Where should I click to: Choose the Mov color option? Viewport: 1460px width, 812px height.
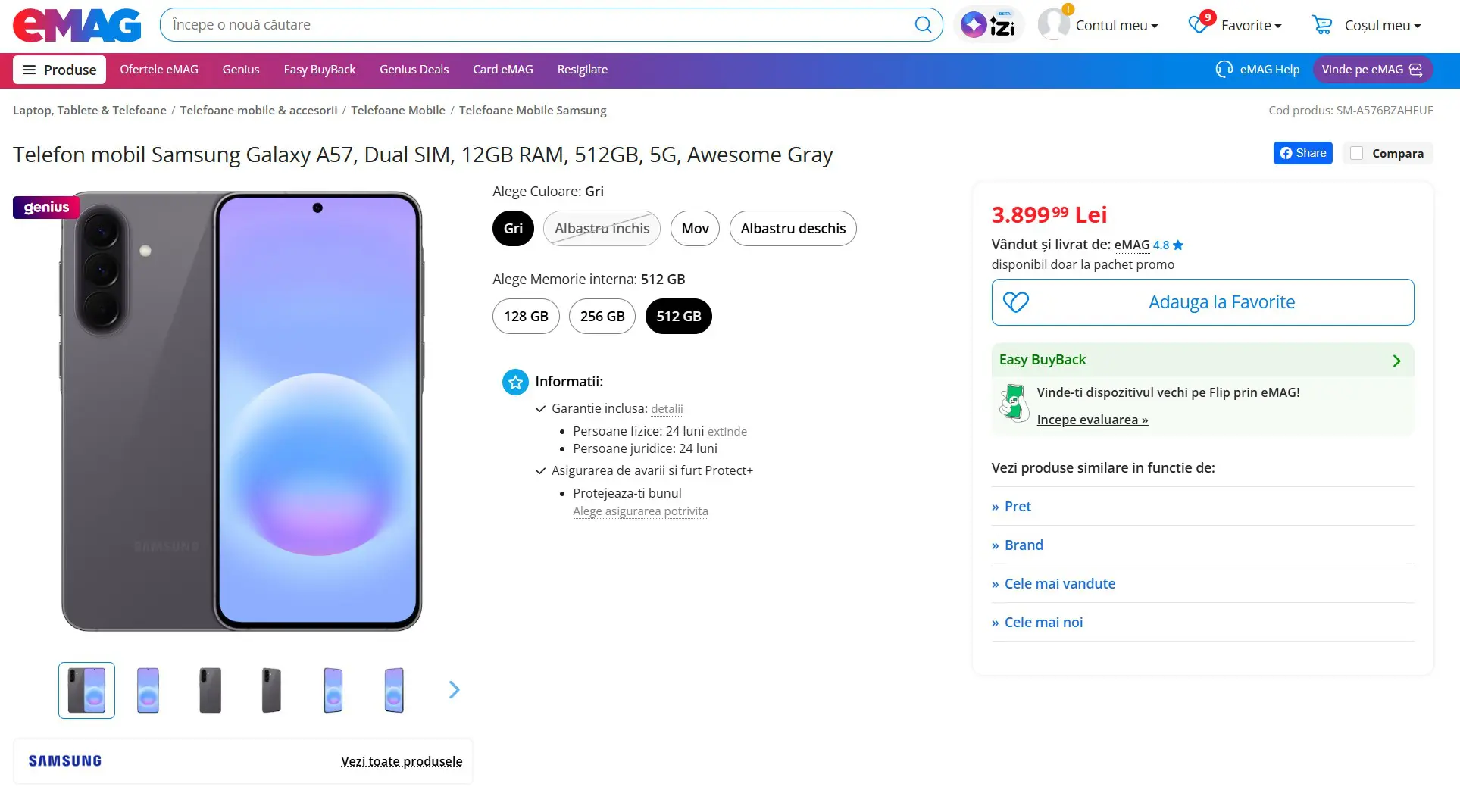[x=695, y=229]
